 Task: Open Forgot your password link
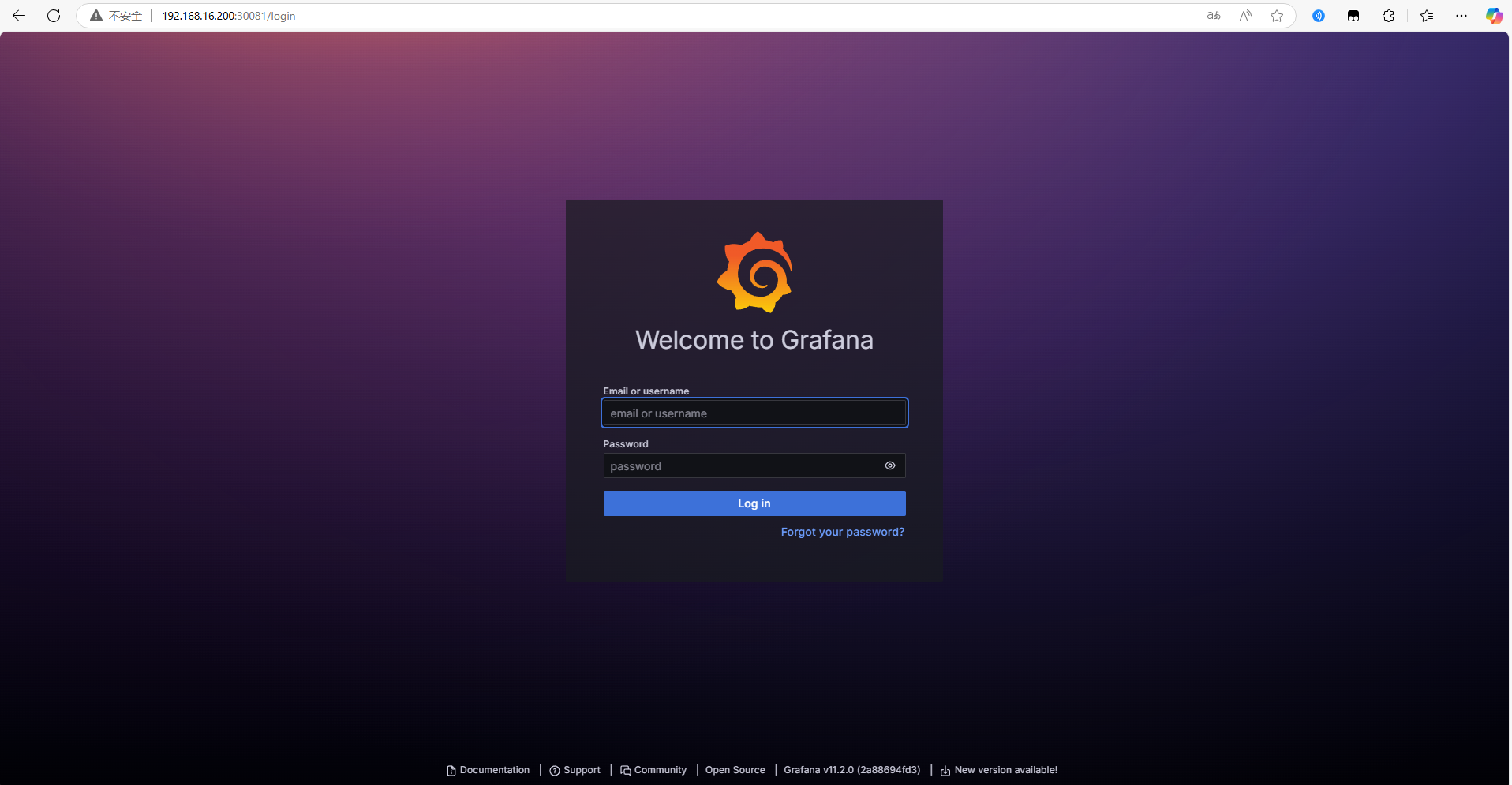(x=843, y=532)
